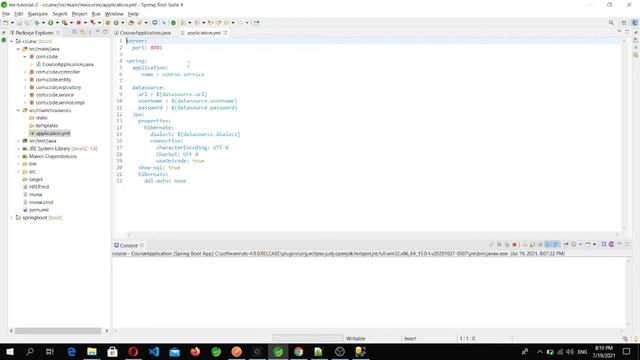Open File Explorer from the taskbar
Image resolution: width=640 pixels, height=360 pixels.
pyautogui.click(x=92, y=351)
